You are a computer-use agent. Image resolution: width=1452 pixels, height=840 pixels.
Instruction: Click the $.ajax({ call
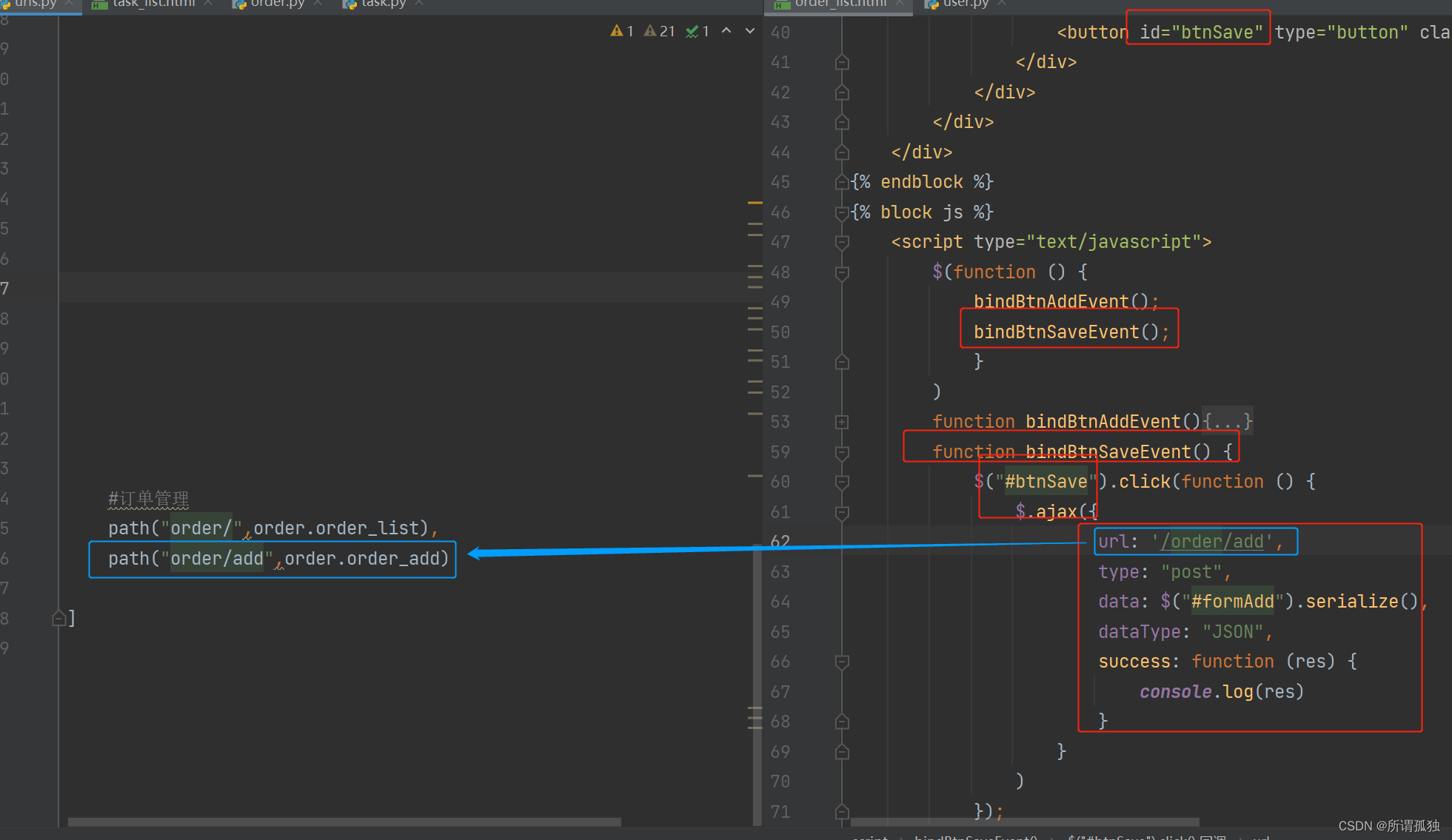pos(1057,512)
